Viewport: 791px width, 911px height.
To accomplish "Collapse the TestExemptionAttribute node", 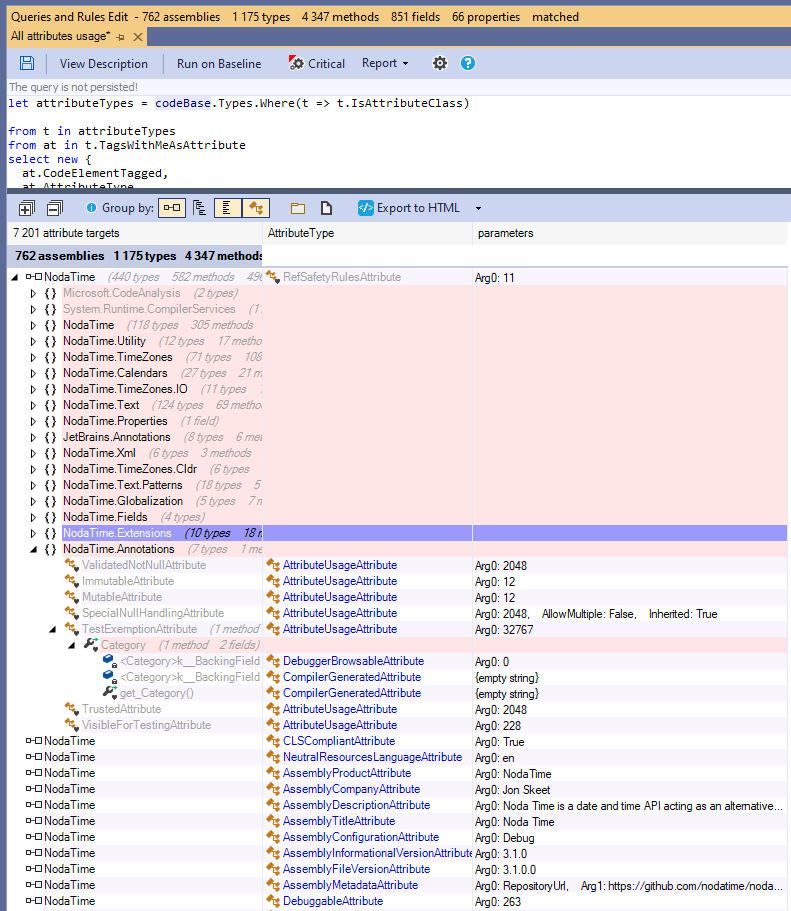I will coord(53,629).
